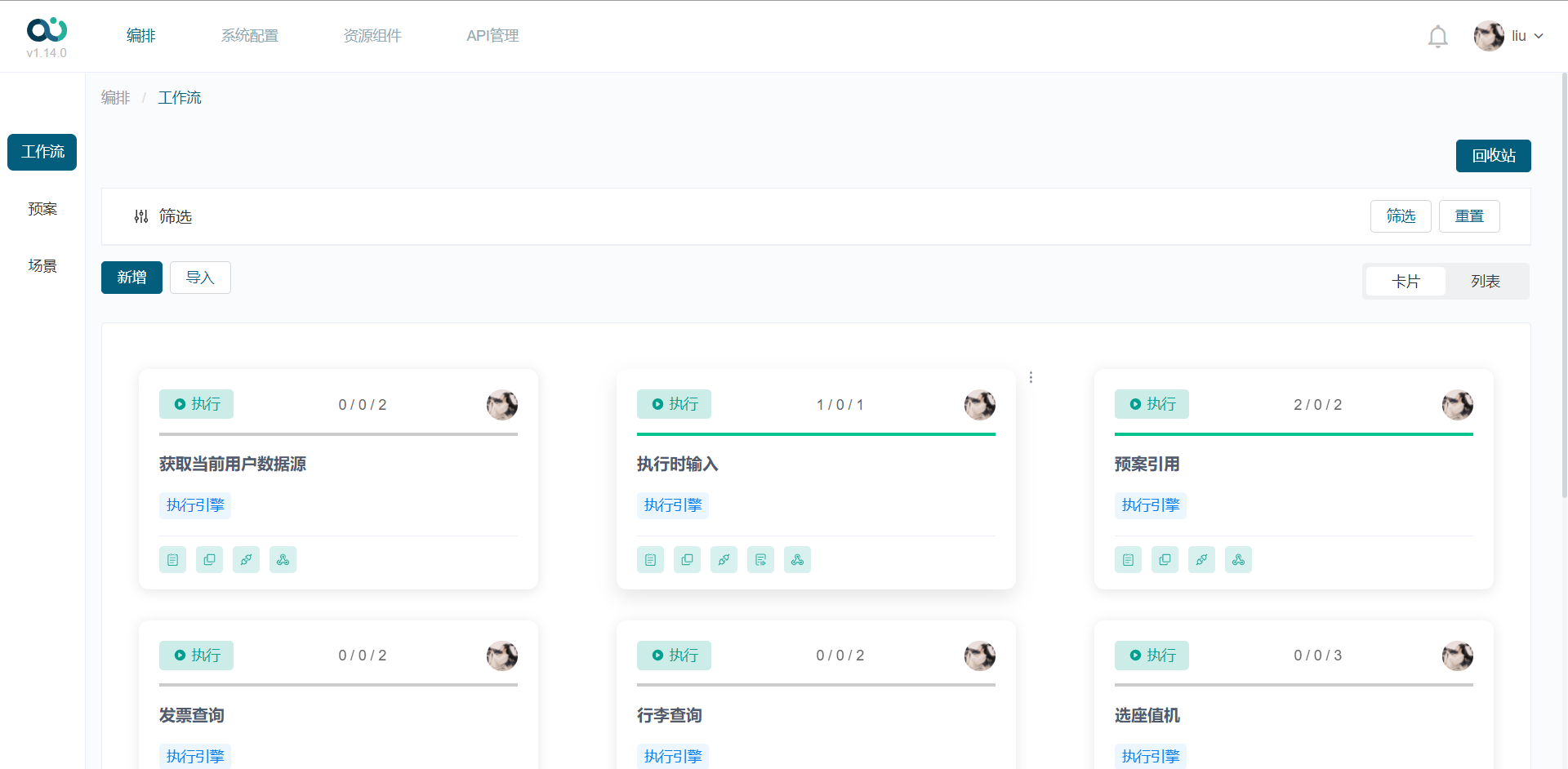Click the 1 / 0 / 1 run count

point(840,405)
